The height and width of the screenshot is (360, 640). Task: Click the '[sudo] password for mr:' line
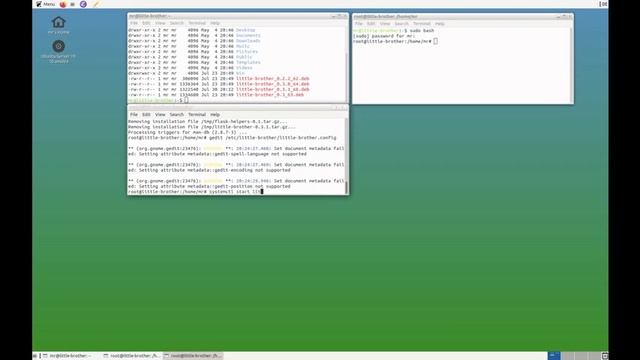[384, 36]
